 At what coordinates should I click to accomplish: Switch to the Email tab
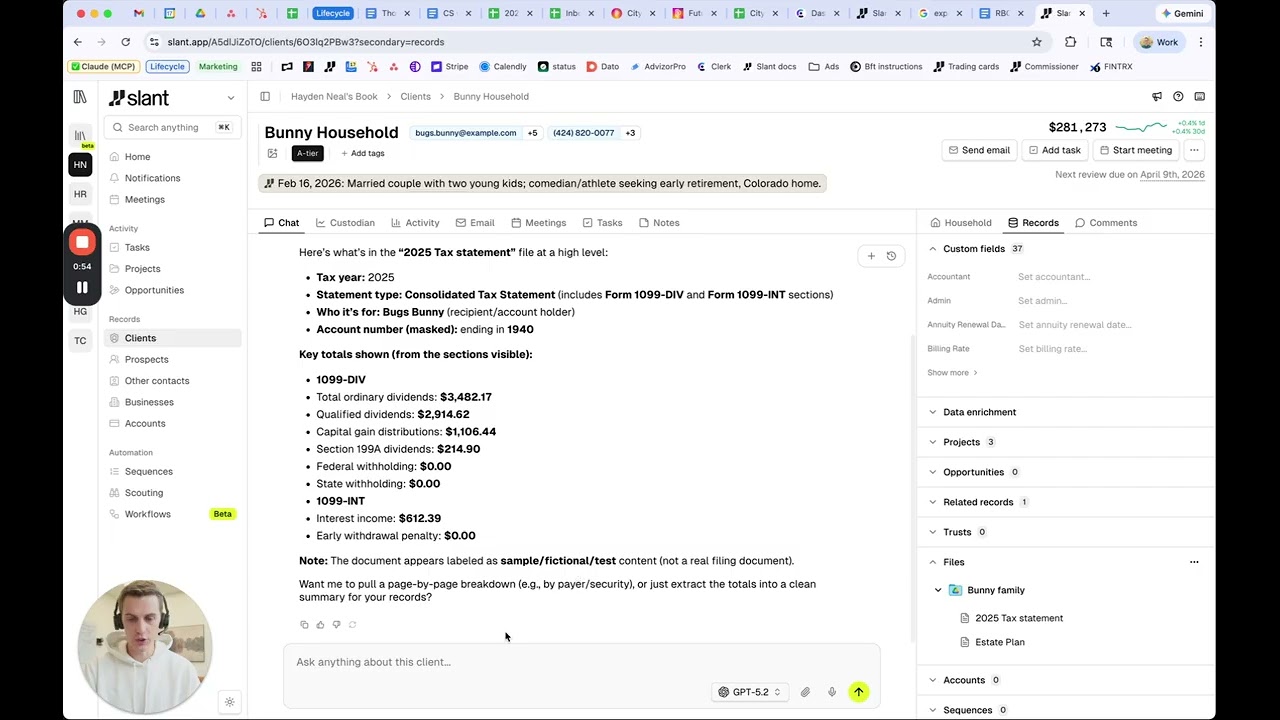[x=475, y=223]
